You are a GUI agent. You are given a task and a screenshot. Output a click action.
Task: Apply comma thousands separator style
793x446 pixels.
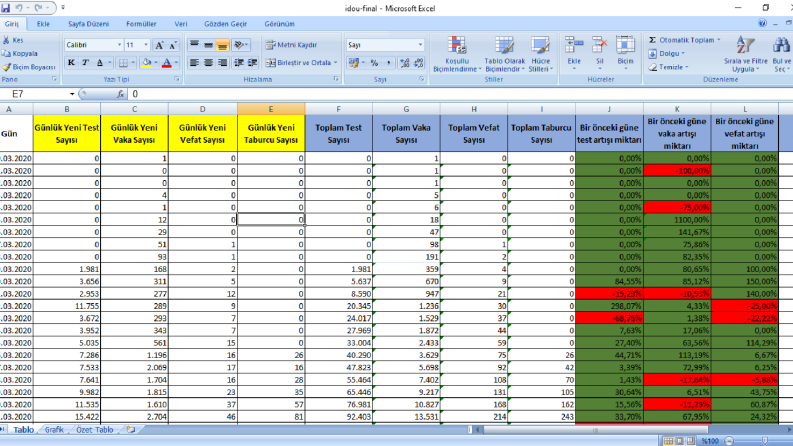[388, 63]
